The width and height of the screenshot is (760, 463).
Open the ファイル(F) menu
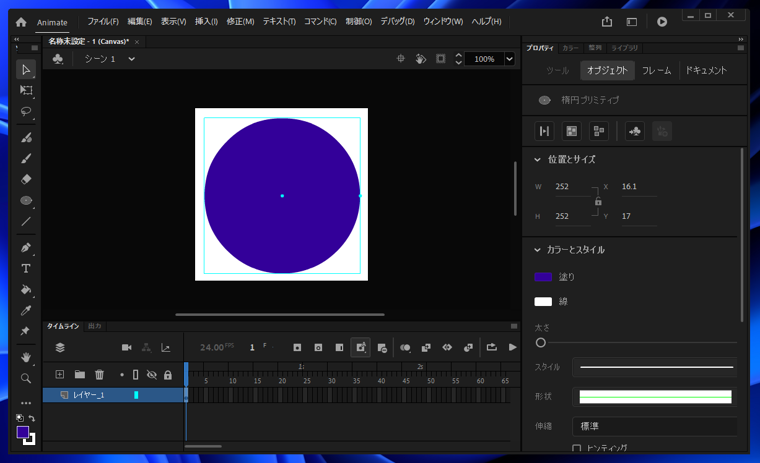pyautogui.click(x=102, y=21)
